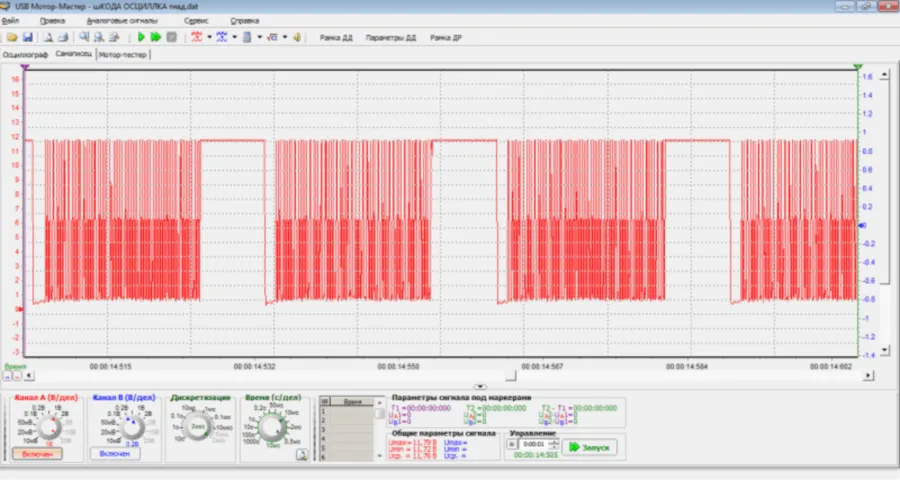
Task: Open dropdown arrow beside the square-root icon
Action: pyautogui.click(x=285, y=37)
